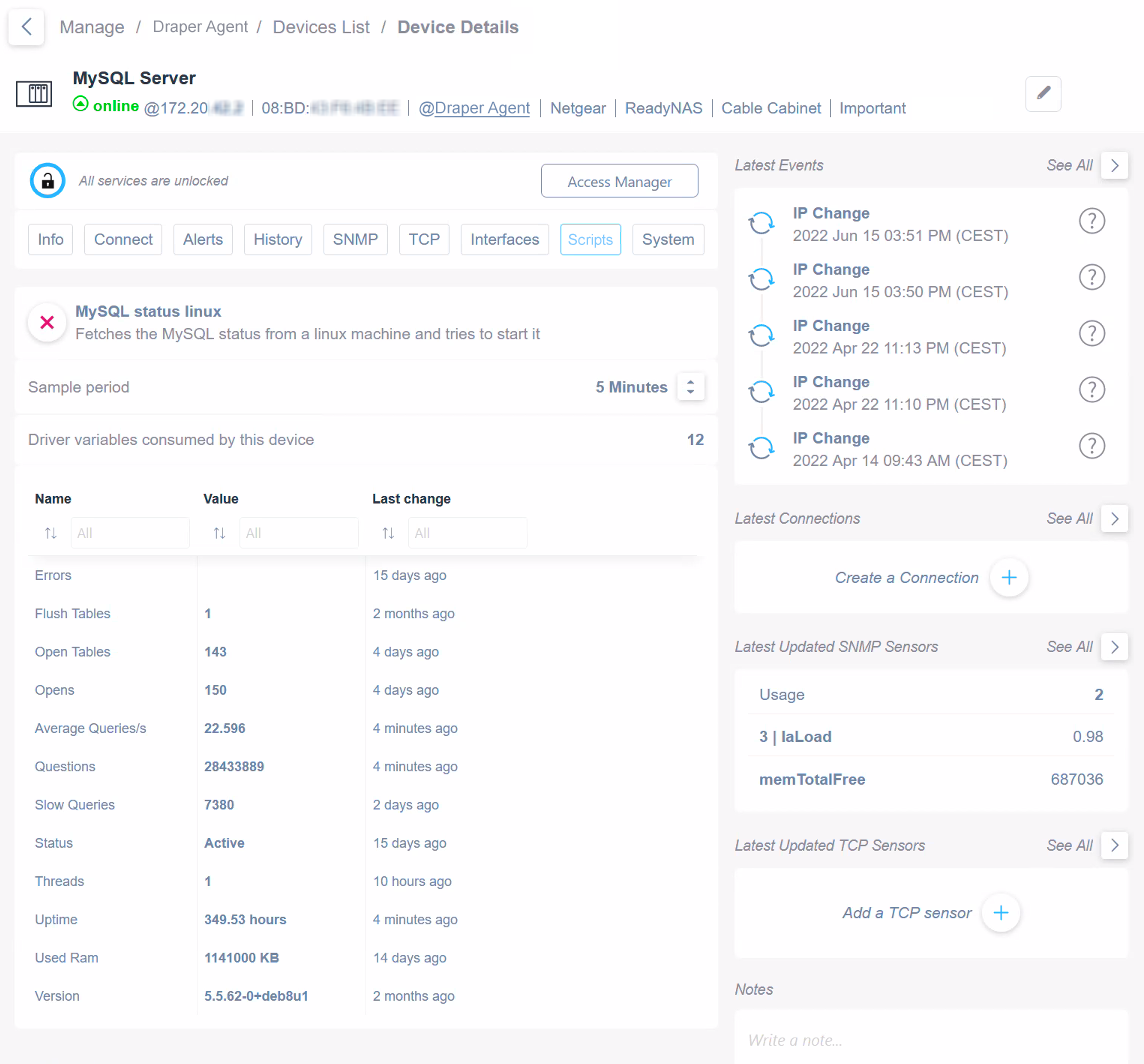Image resolution: width=1144 pixels, height=1064 pixels.
Task: Sort table by Value column arrows
Action: point(219,533)
